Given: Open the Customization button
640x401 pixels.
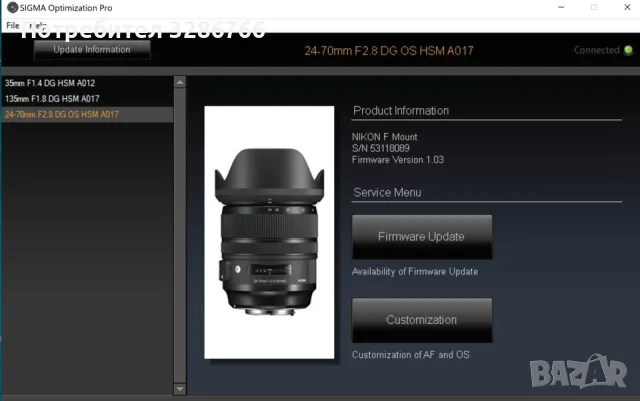Looking at the screenshot, I should tap(422, 320).
